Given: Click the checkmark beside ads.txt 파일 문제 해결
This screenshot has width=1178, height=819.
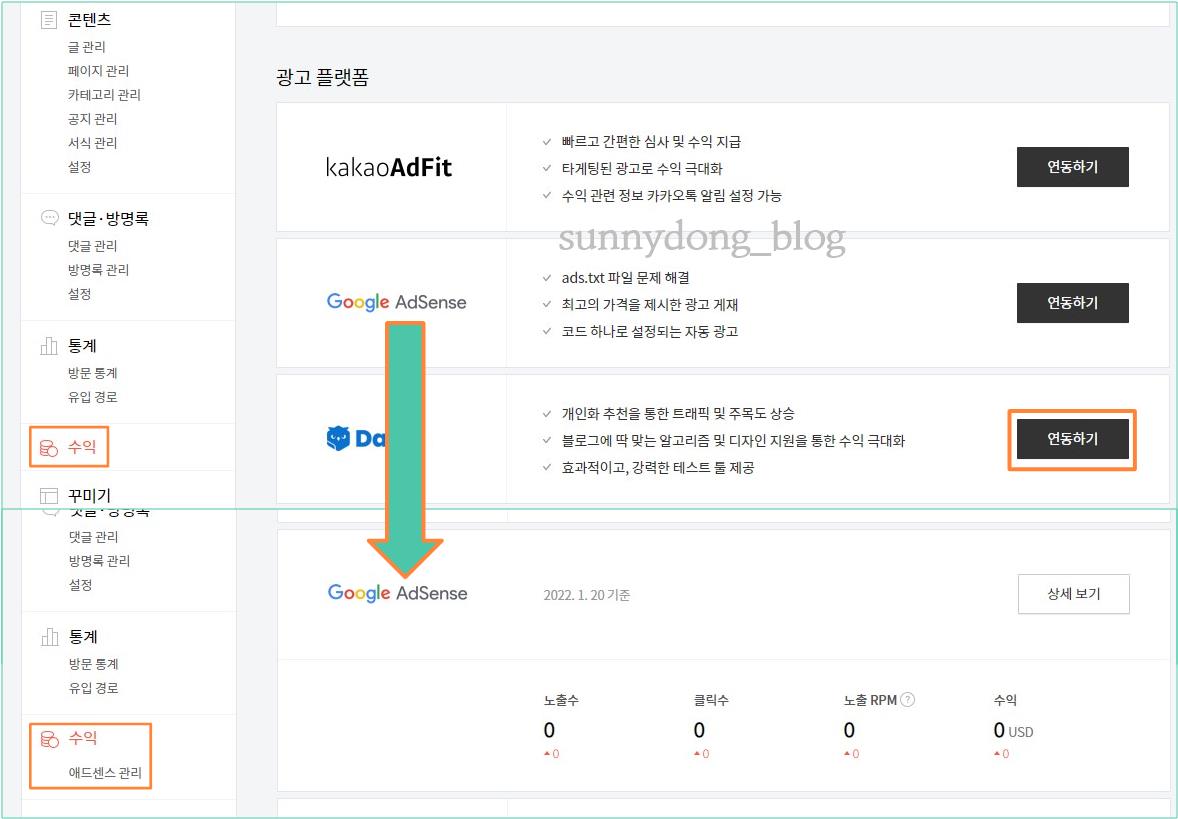Looking at the screenshot, I should [547, 277].
